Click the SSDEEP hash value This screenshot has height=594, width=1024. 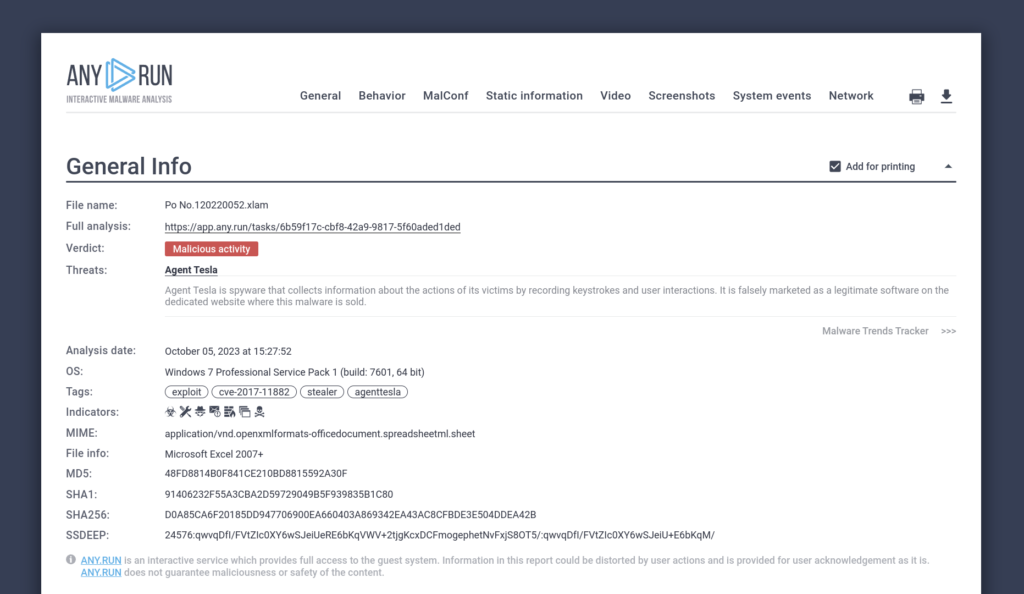(440, 535)
